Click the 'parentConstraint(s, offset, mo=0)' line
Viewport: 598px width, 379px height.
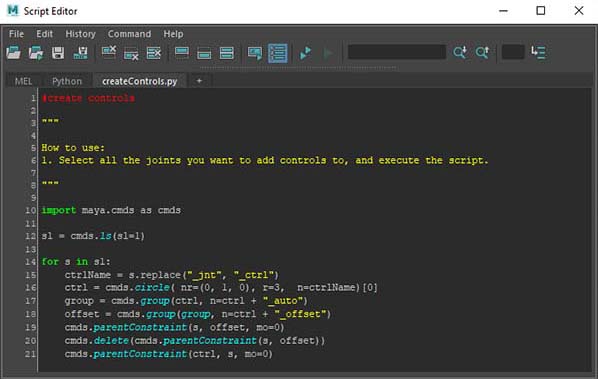[x=174, y=328]
